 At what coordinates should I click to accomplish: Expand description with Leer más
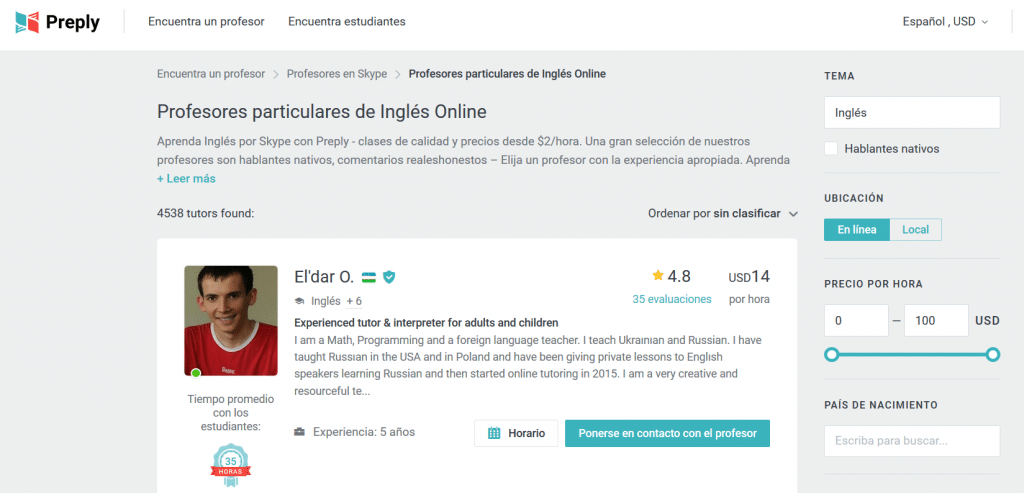pos(186,179)
